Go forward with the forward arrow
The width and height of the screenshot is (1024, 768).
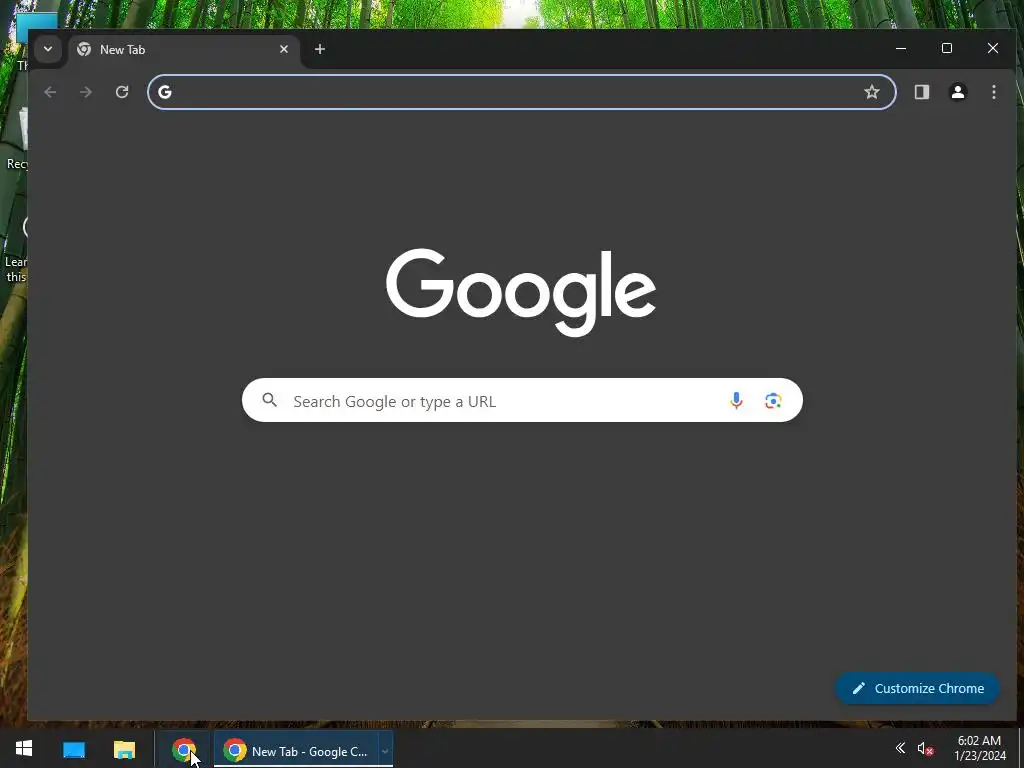[86, 92]
